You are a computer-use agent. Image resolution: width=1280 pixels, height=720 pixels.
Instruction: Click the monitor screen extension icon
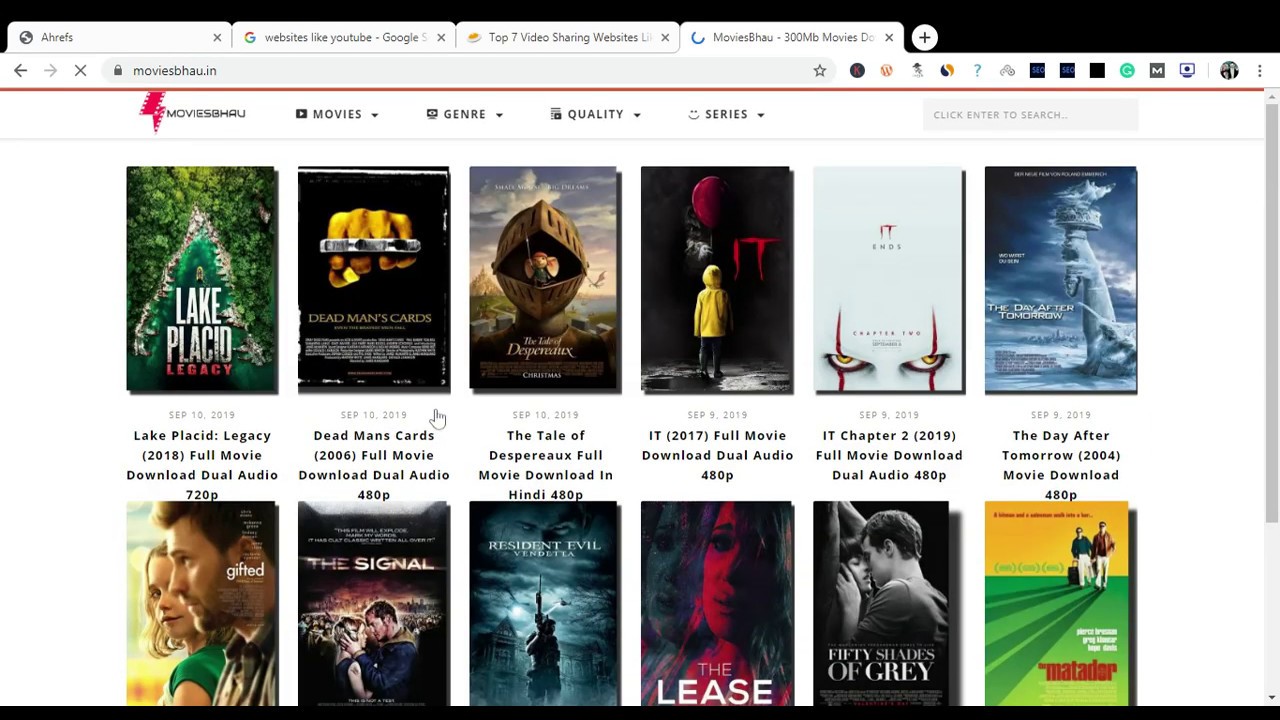(x=1187, y=70)
